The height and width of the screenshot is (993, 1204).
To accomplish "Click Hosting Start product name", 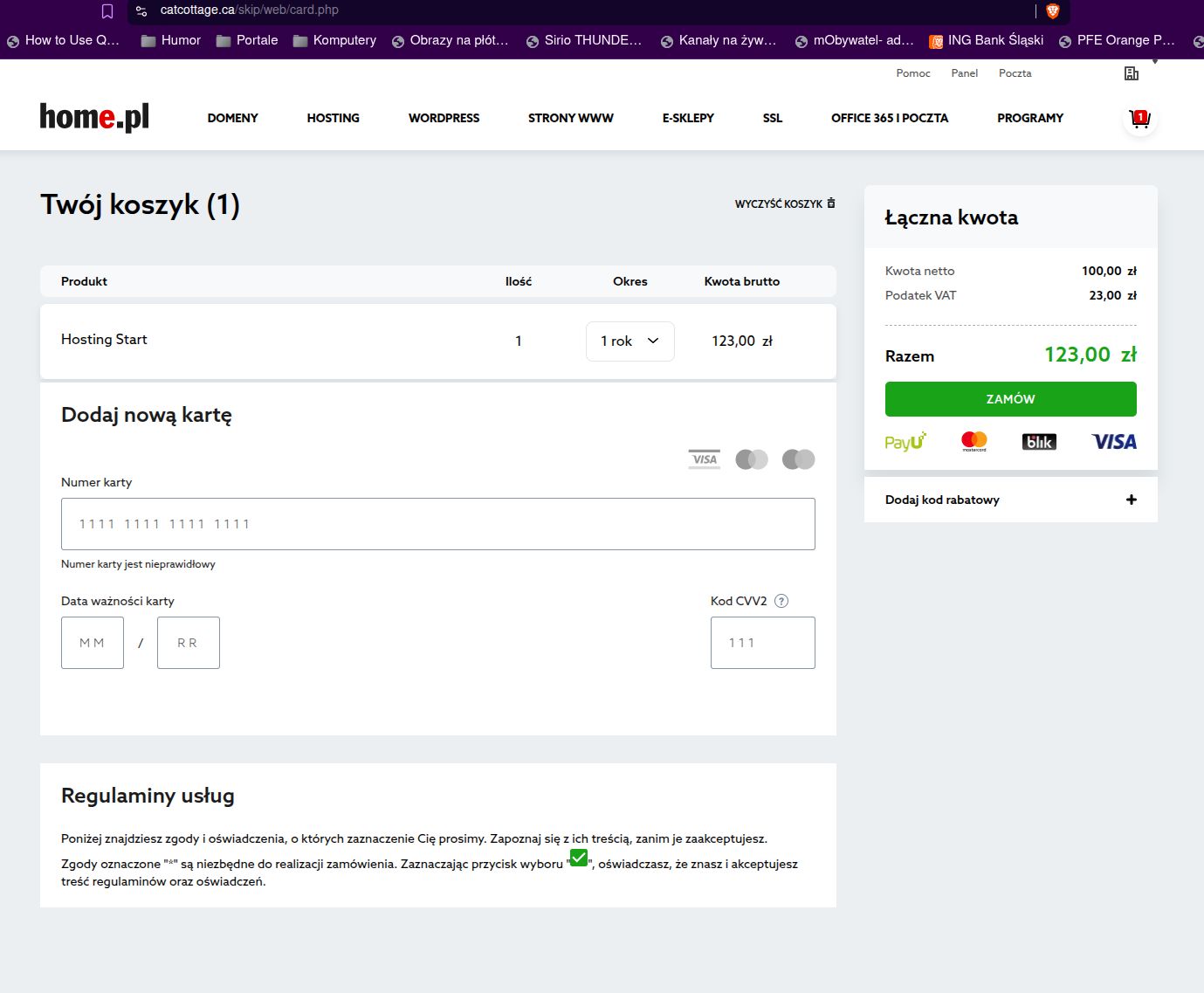I will (x=104, y=339).
